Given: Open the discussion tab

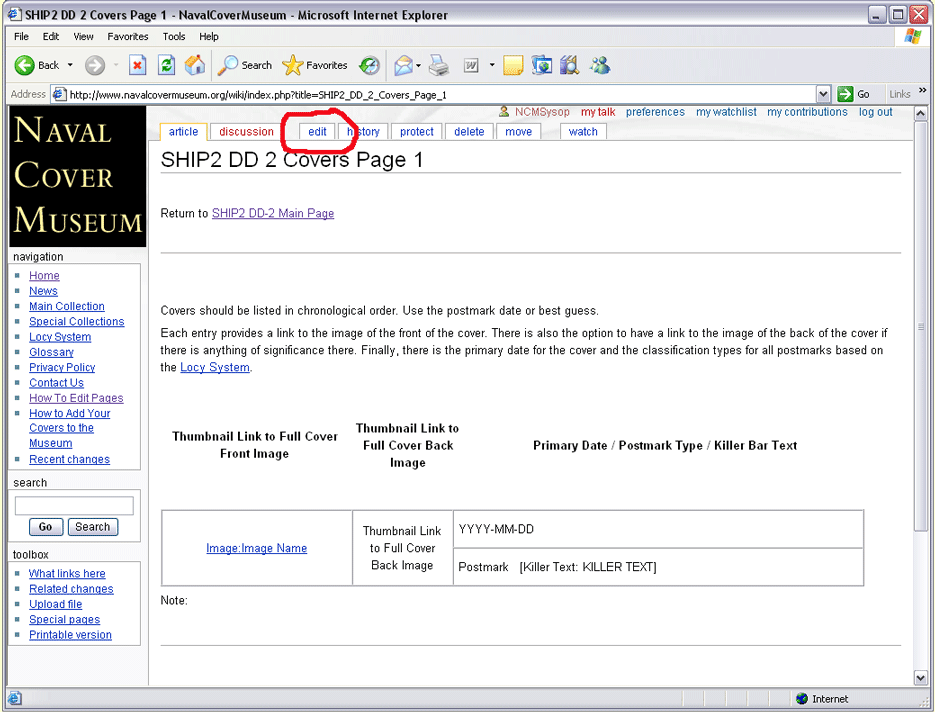Looking at the screenshot, I should tap(246, 132).
